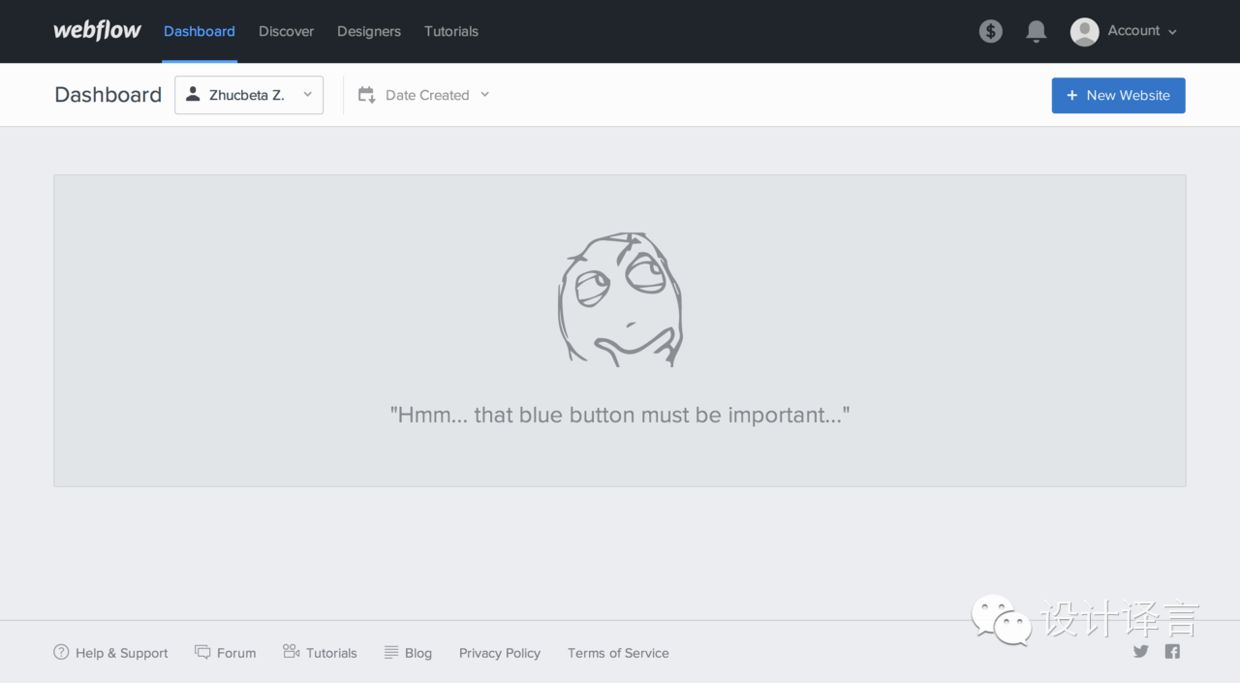Select the Dashboard nav tab
The width and height of the screenshot is (1240, 683).
tap(199, 31)
